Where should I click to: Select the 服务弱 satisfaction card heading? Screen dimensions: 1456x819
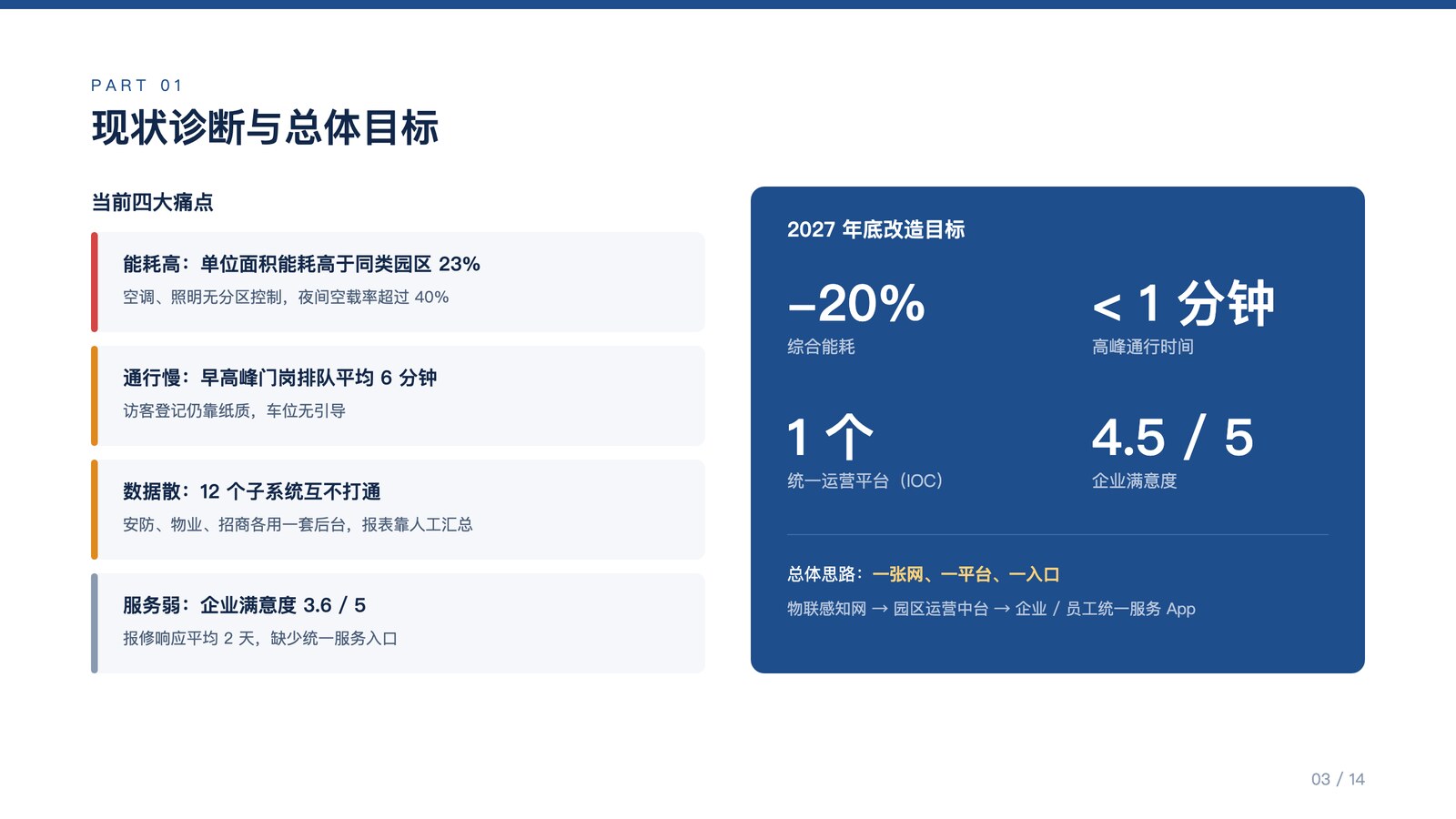click(x=244, y=605)
